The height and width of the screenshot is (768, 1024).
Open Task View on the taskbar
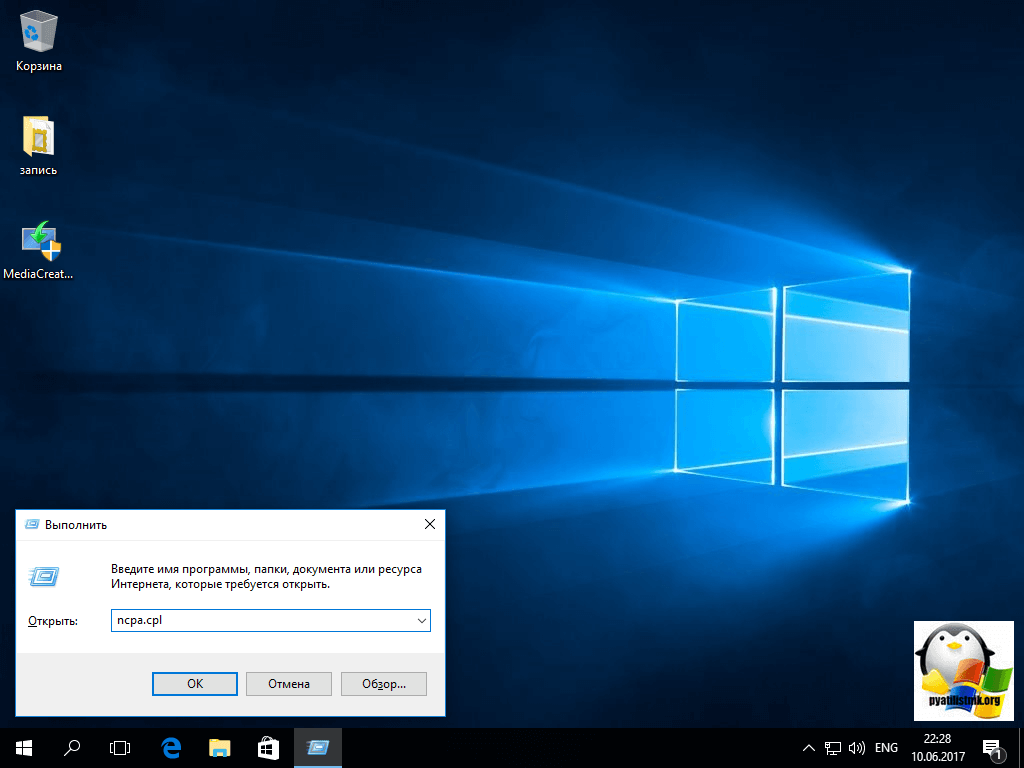click(120, 748)
